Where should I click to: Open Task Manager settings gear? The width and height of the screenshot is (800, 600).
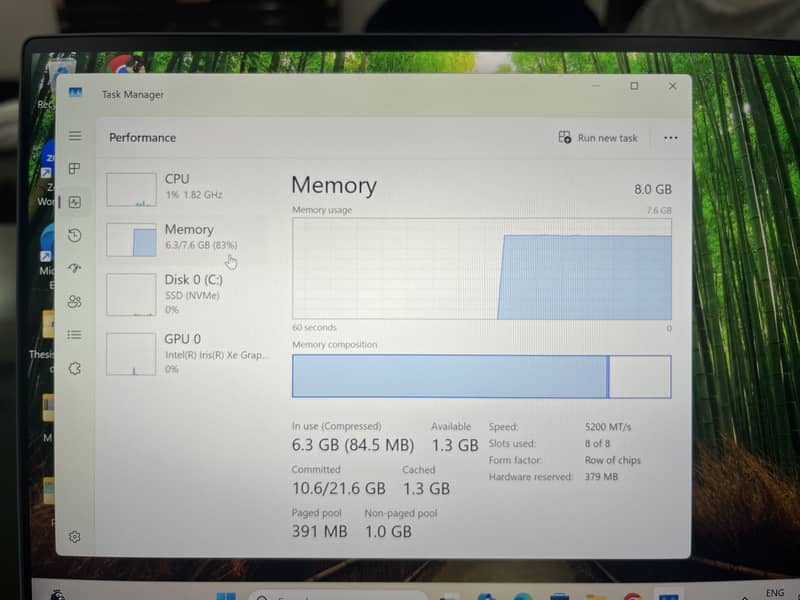tap(74, 537)
